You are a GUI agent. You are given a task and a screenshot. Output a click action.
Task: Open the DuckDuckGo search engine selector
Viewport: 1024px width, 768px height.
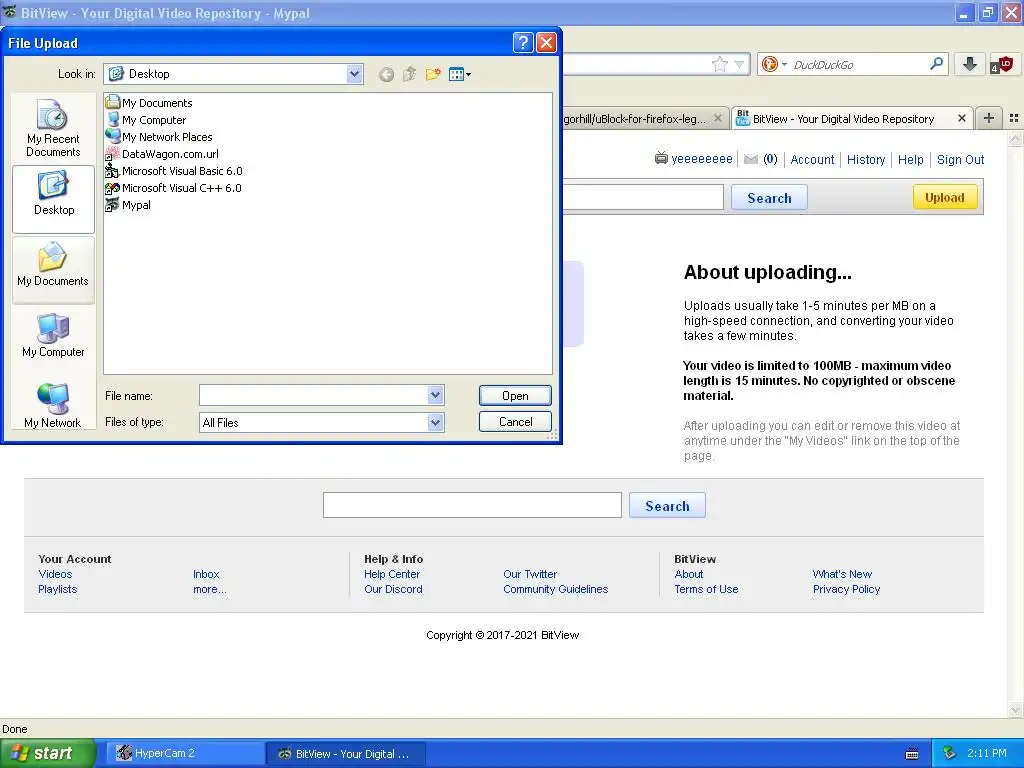coord(775,64)
